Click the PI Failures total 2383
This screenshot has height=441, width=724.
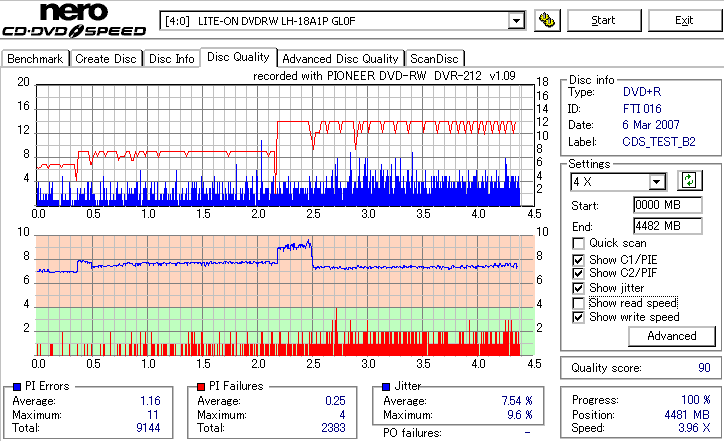[333, 428]
